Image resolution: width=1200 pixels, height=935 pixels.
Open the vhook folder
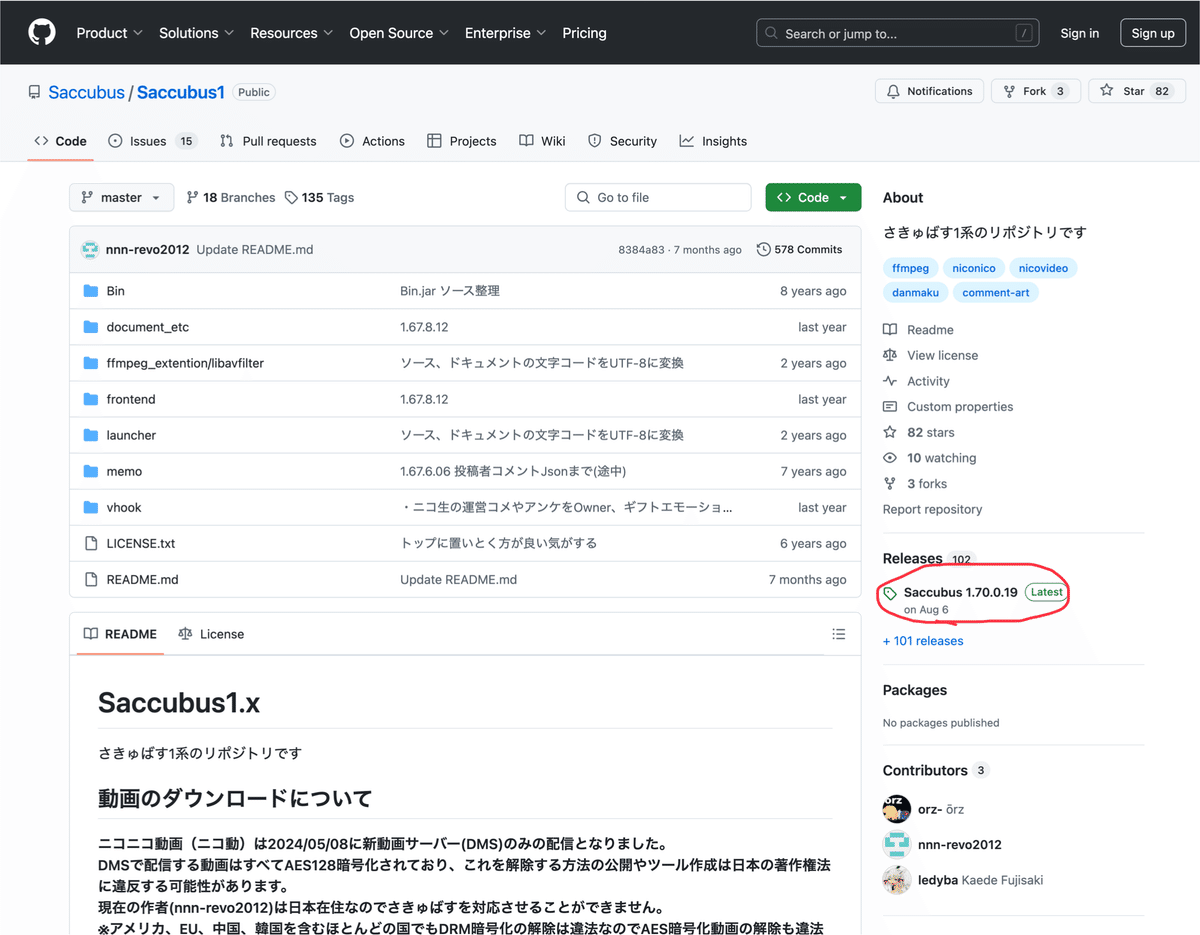124,507
